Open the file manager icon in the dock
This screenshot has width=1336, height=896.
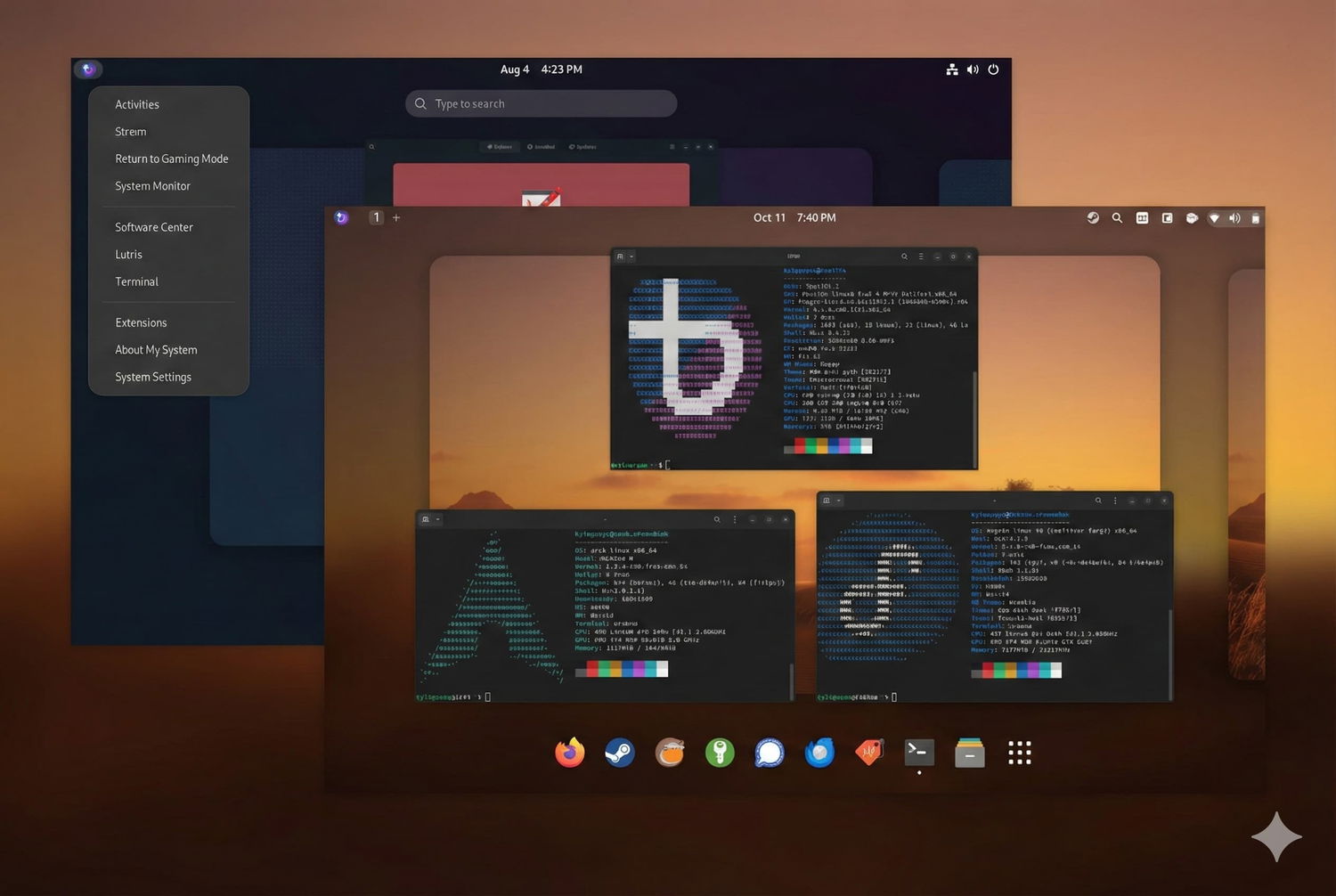968,753
